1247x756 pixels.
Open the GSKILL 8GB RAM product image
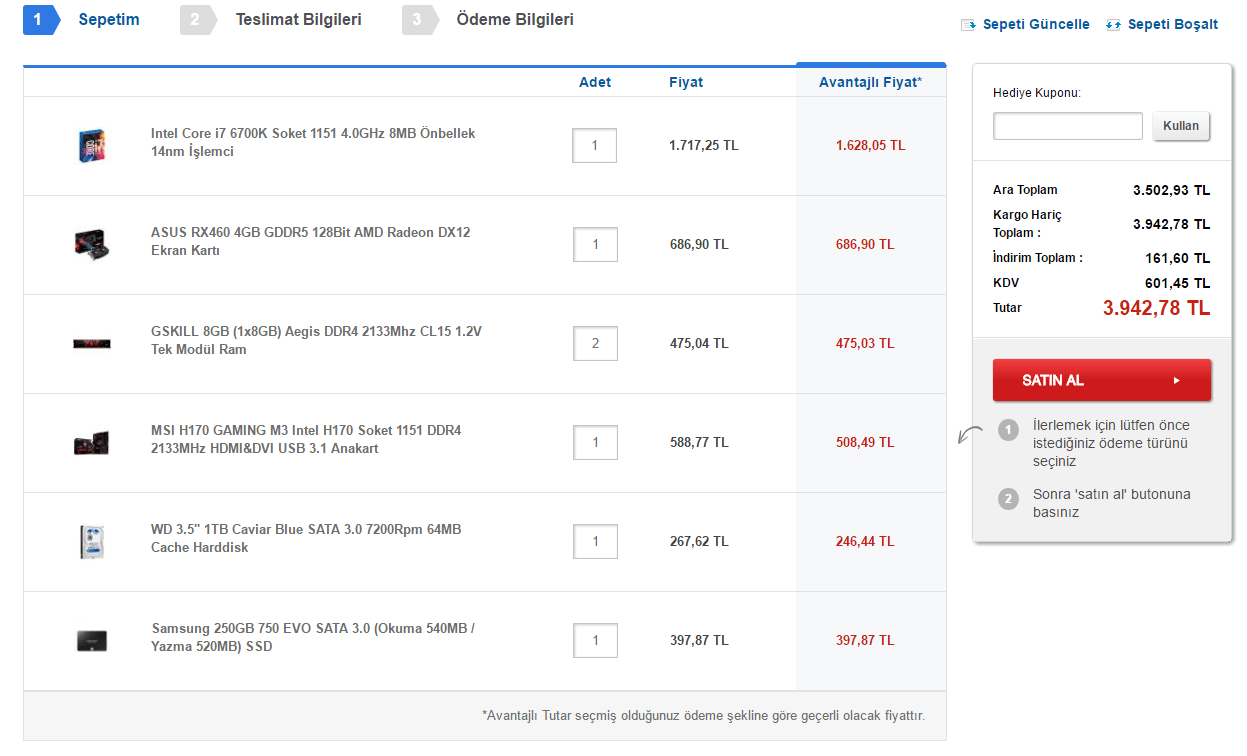coord(92,343)
